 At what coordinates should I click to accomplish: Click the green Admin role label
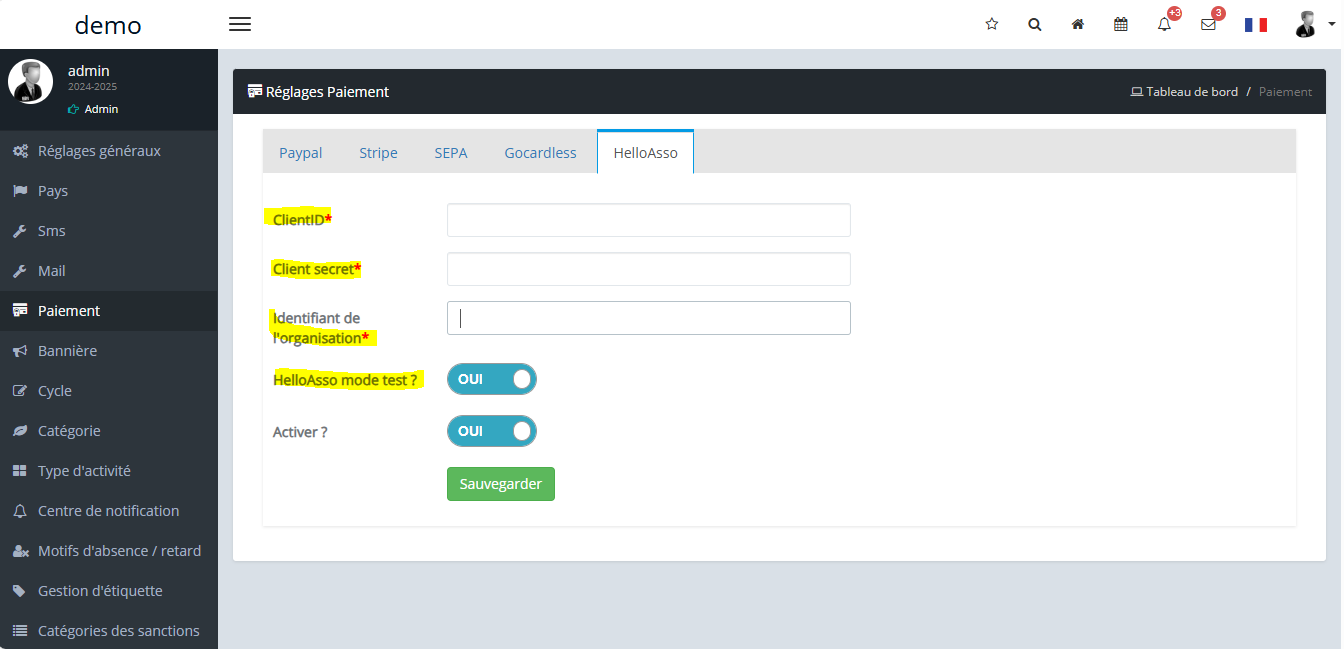pos(93,109)
